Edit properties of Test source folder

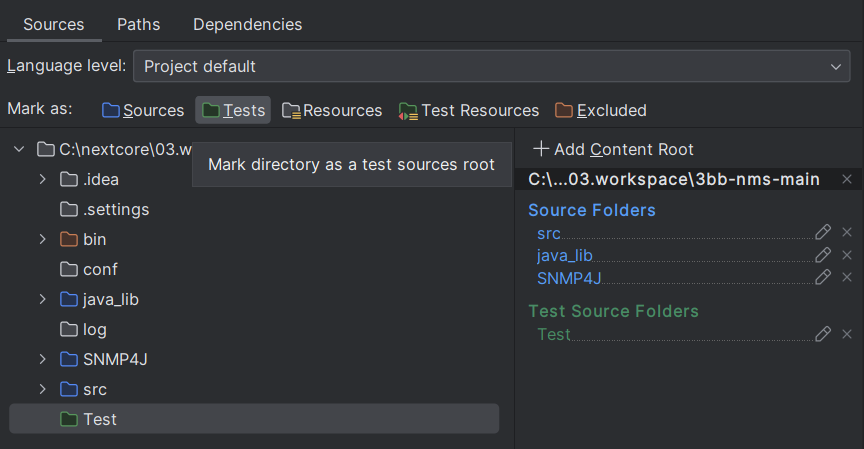[823, 334]
